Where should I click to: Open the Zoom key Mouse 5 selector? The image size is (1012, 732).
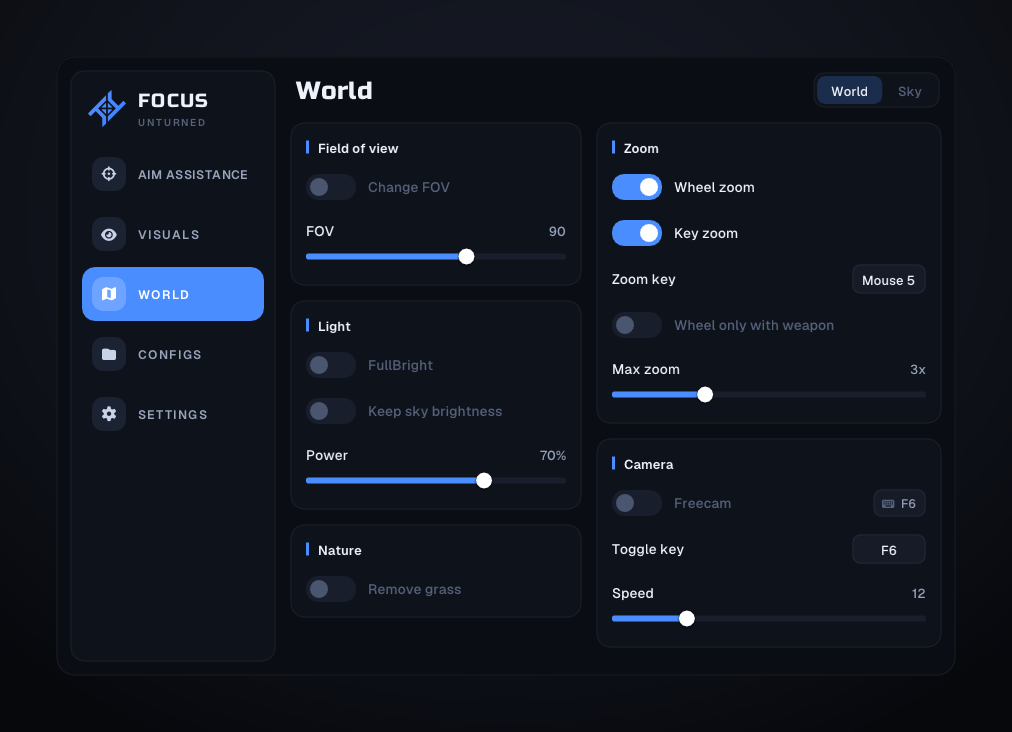click(x=889, y=280)
